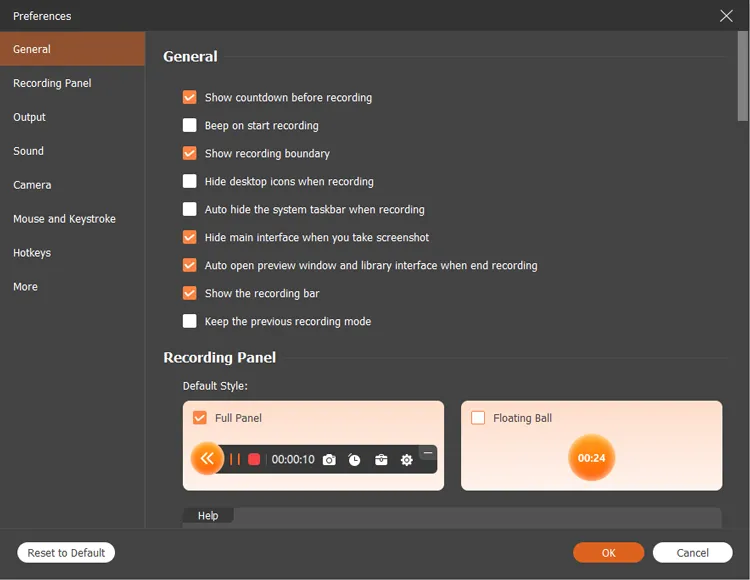Open the toolbox icon in recording bar
Image resolution: width=750 pixels, height=580 pixels.
(x=381, y=460)
